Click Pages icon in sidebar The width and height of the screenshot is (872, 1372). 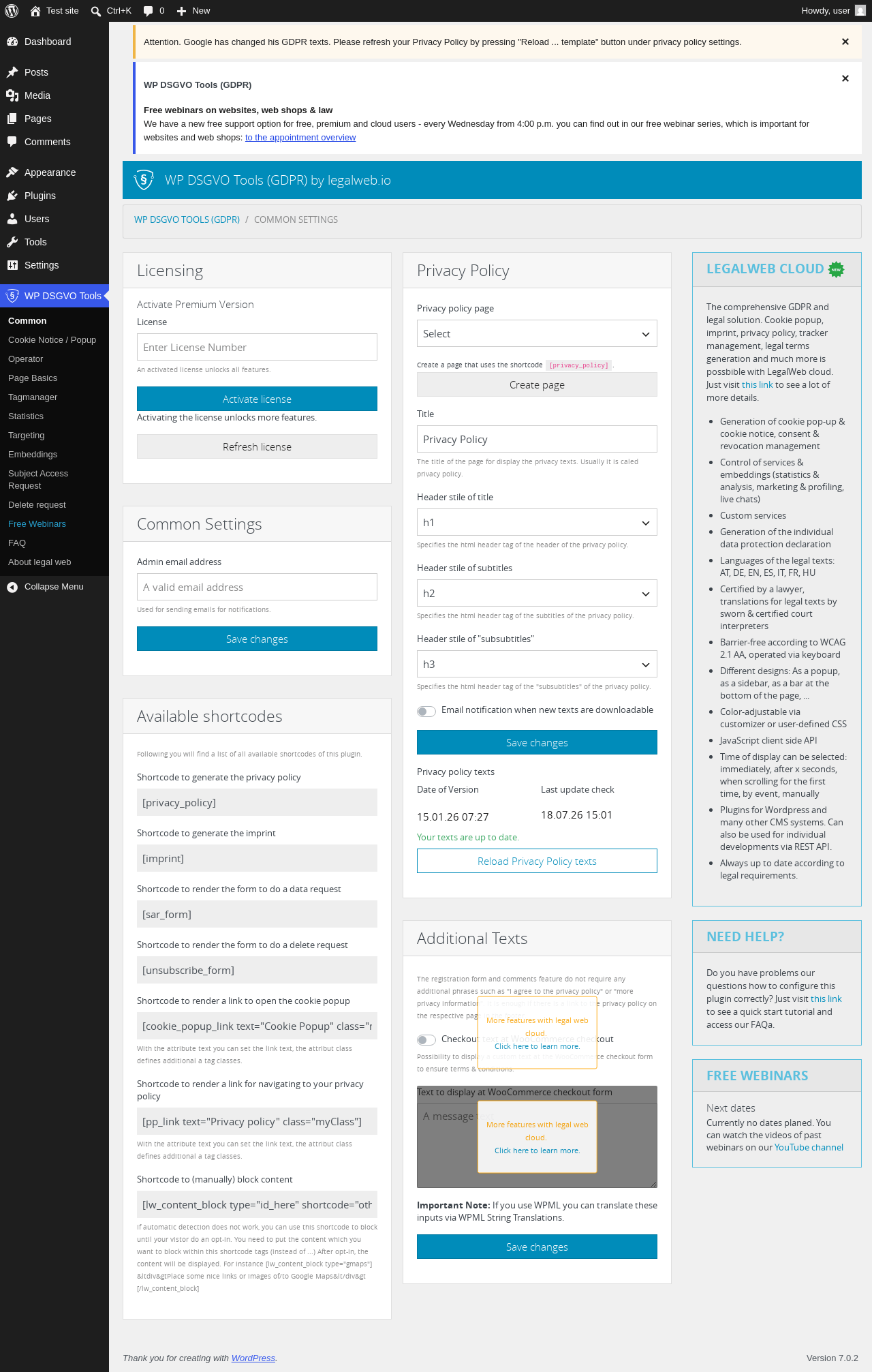[x=12, y=119]
